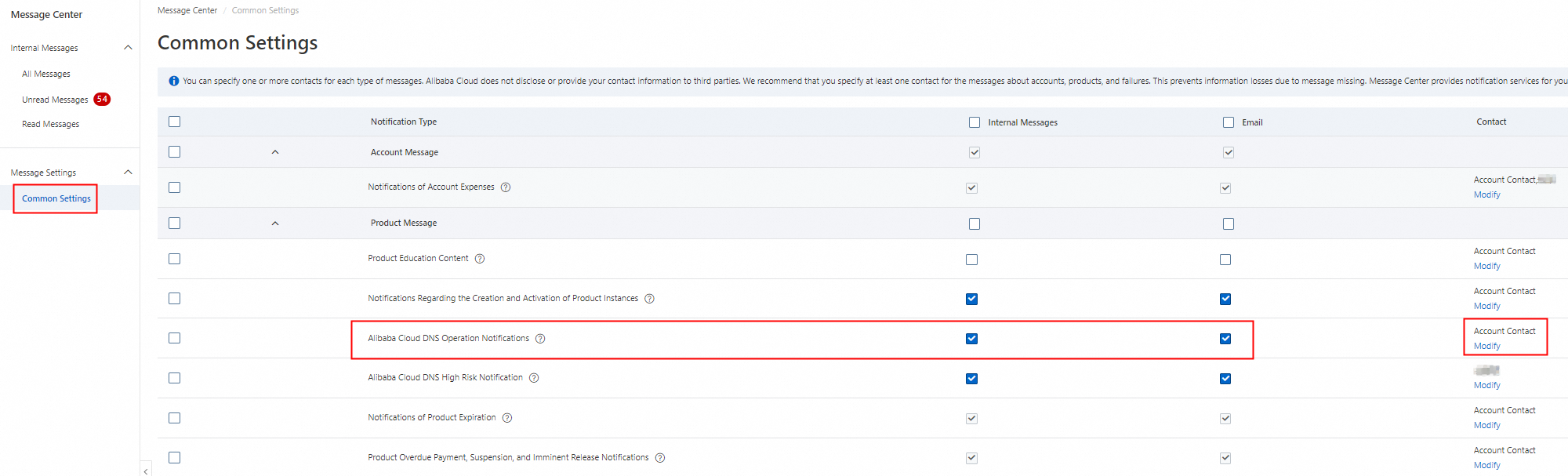
Task: Select the Read Messages sidebar item
Action: [x=51, y=124]
